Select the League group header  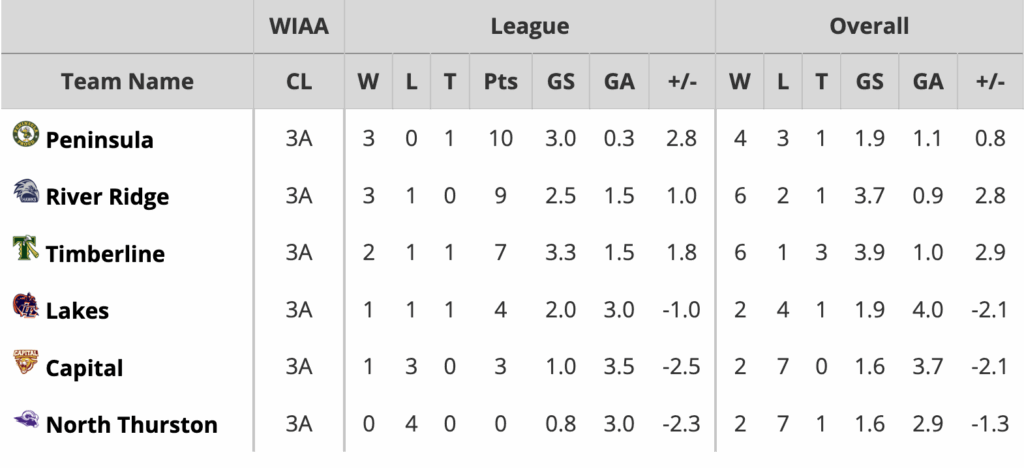click(x=530, y=27)
